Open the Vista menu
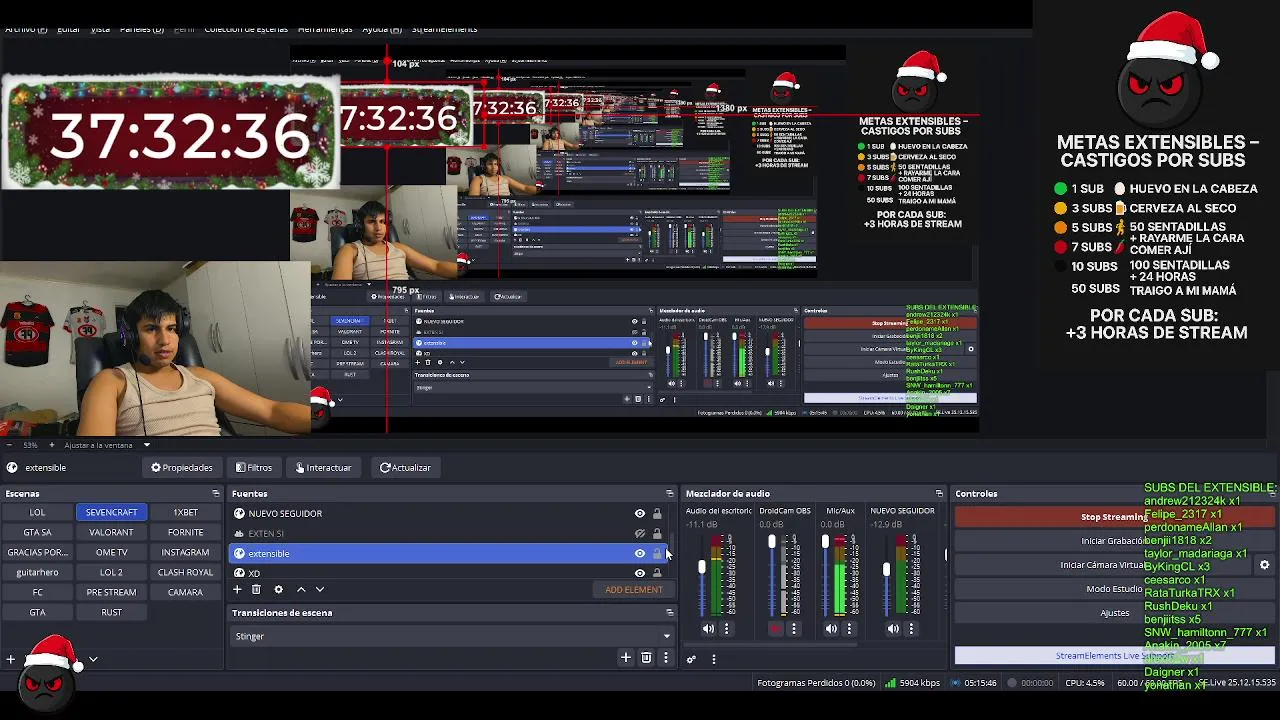Viewport: 1280px width, 720px height. pos(100,29)
